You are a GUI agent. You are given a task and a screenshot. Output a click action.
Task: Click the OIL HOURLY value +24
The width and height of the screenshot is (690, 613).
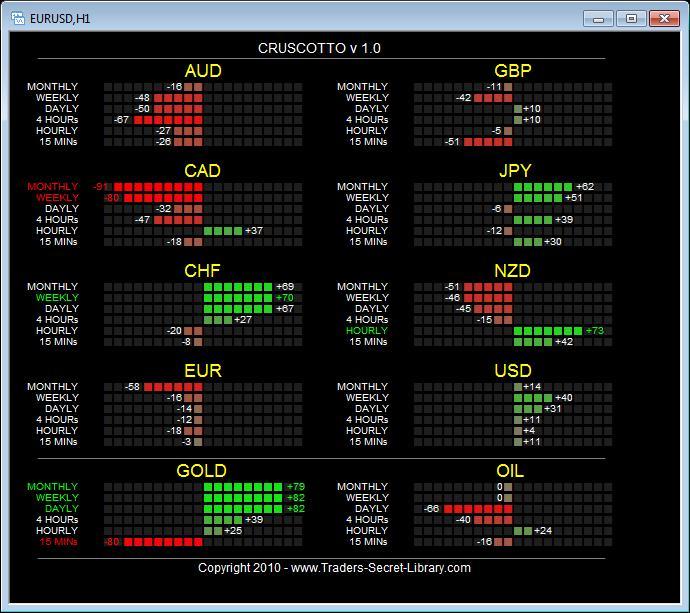[x=543, y=531]
